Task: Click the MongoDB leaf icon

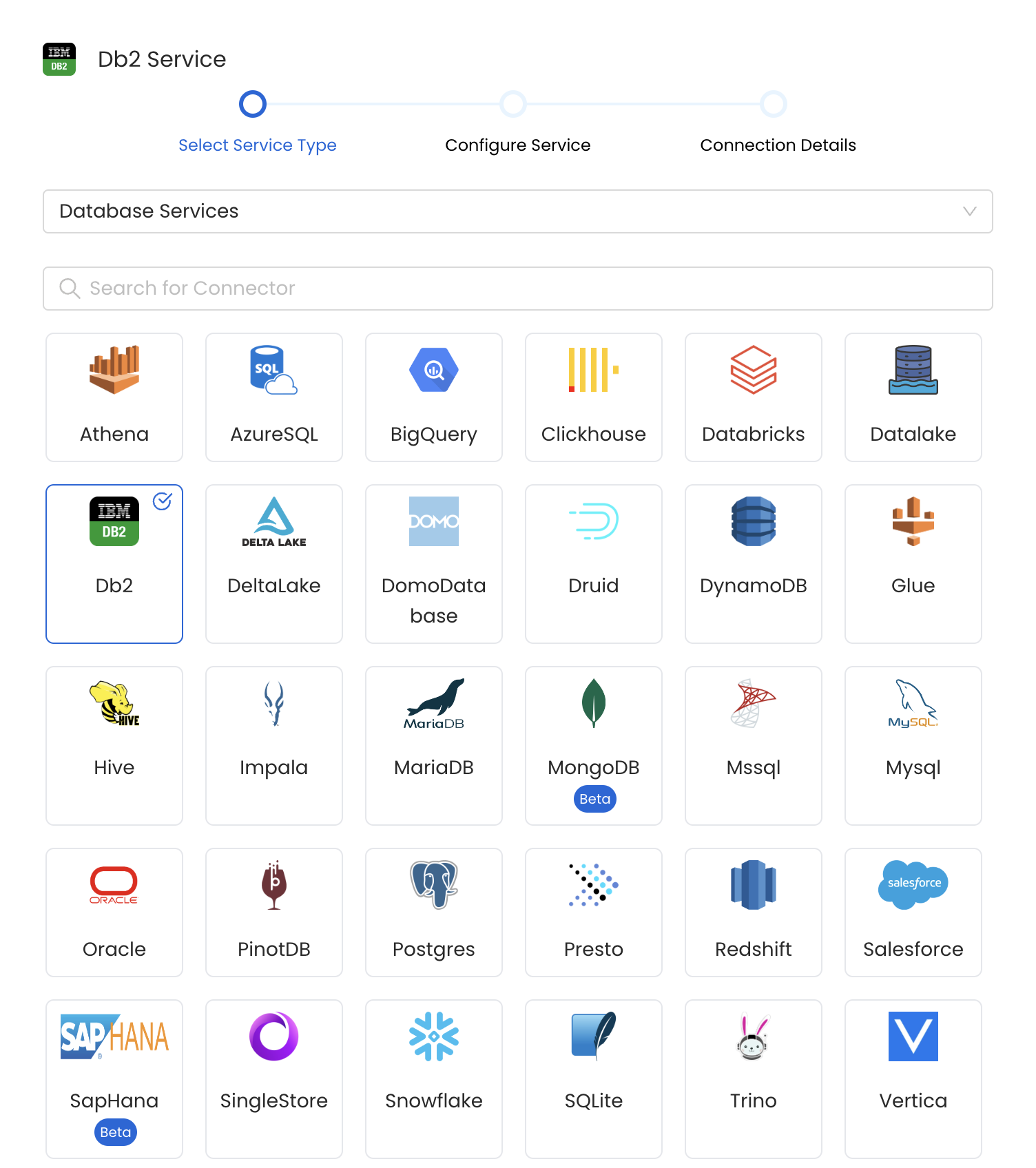Action: [x=594, y=703]
